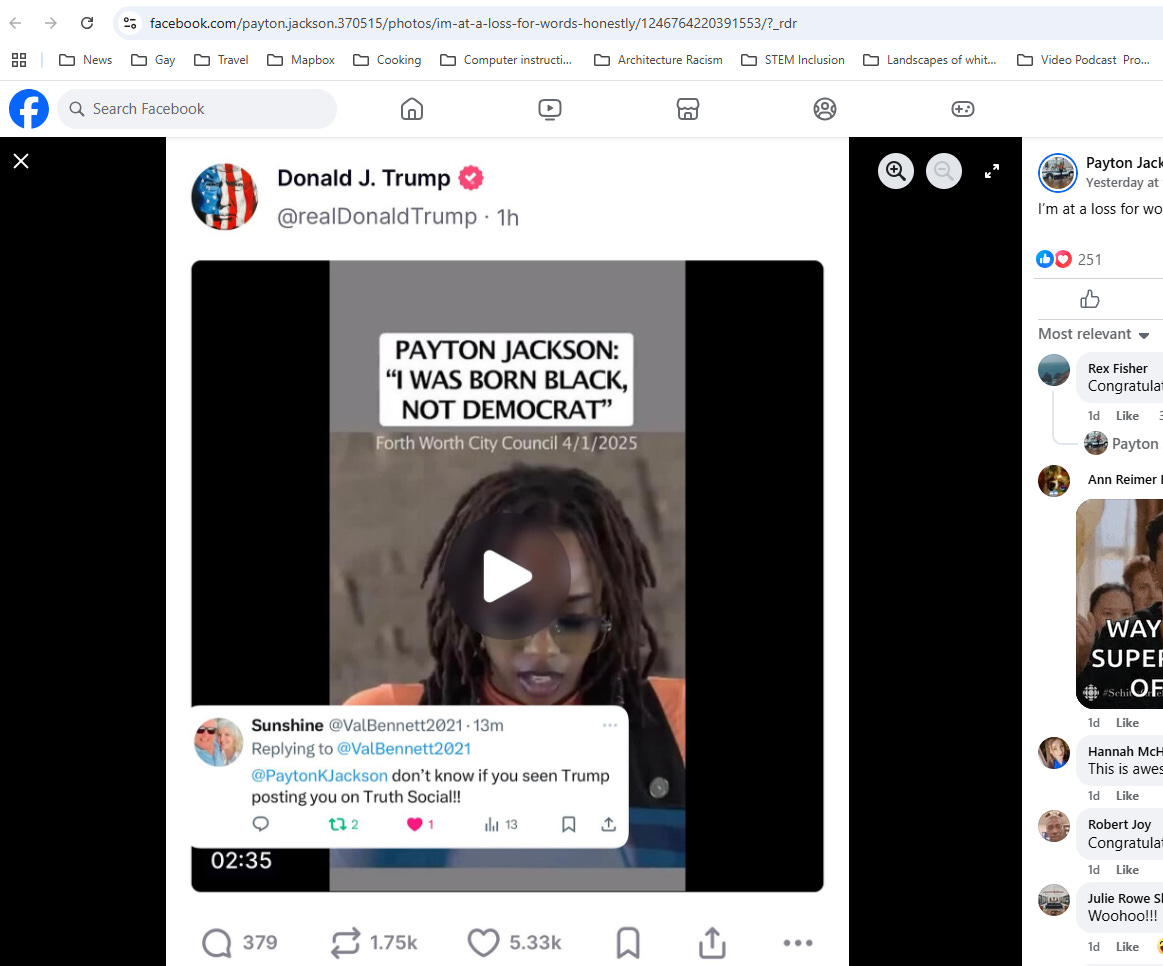
Task: Open Payton Jackson profile picture
Action: coord(1058,173)
